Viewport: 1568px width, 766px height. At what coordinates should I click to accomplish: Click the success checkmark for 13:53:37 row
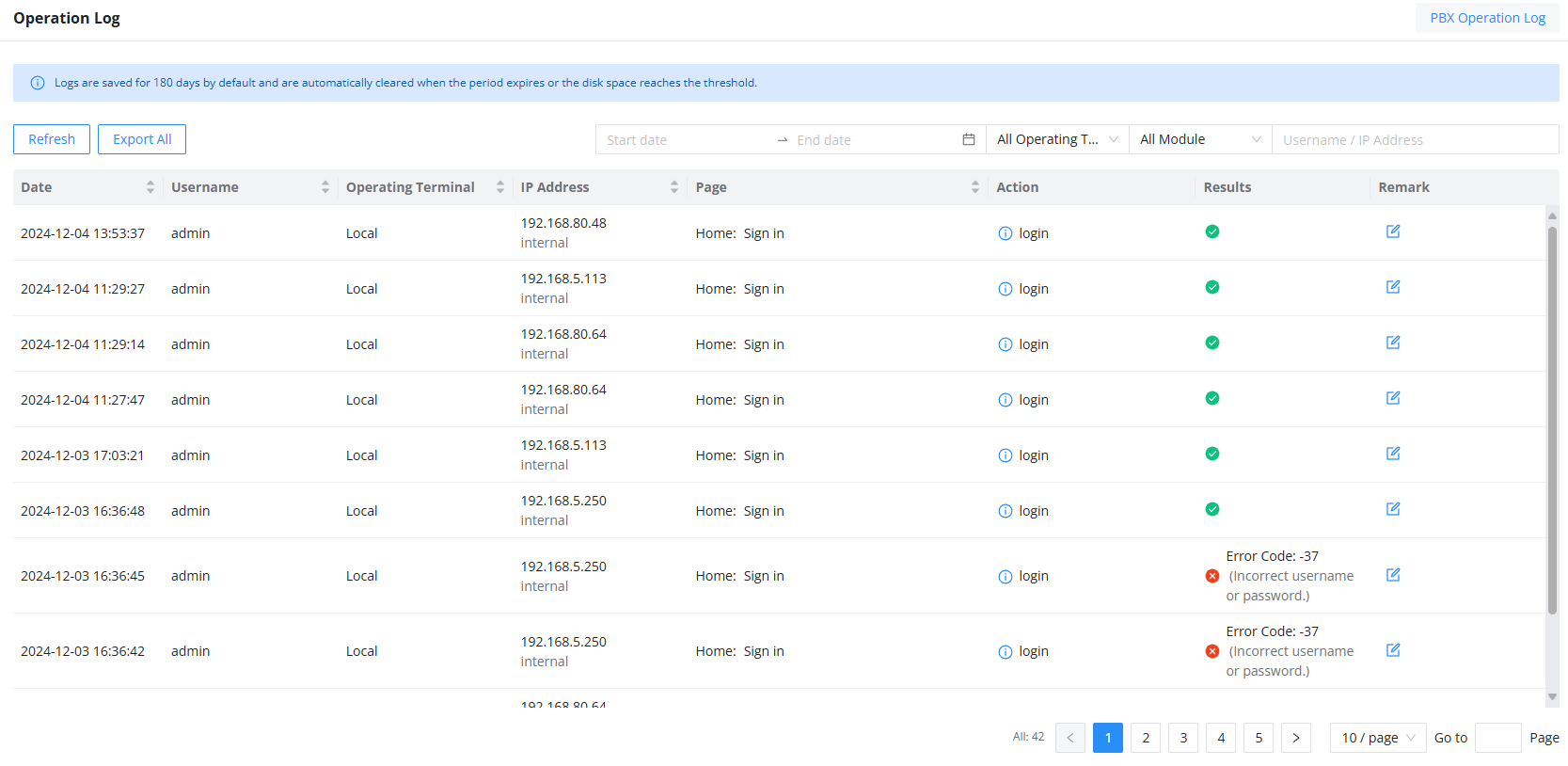point(1212,231)
